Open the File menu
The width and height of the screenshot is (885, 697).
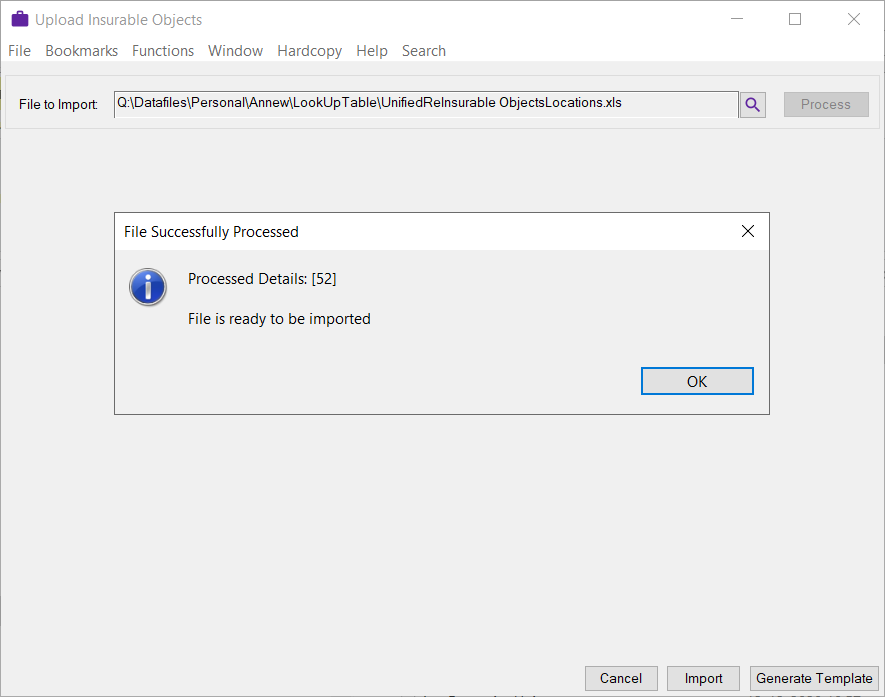pyautogui.click(x=19, y=51)
